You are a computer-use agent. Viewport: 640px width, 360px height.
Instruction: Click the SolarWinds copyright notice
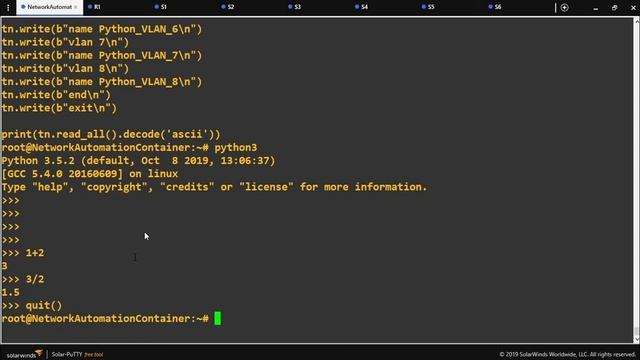[x=567, y=354]
